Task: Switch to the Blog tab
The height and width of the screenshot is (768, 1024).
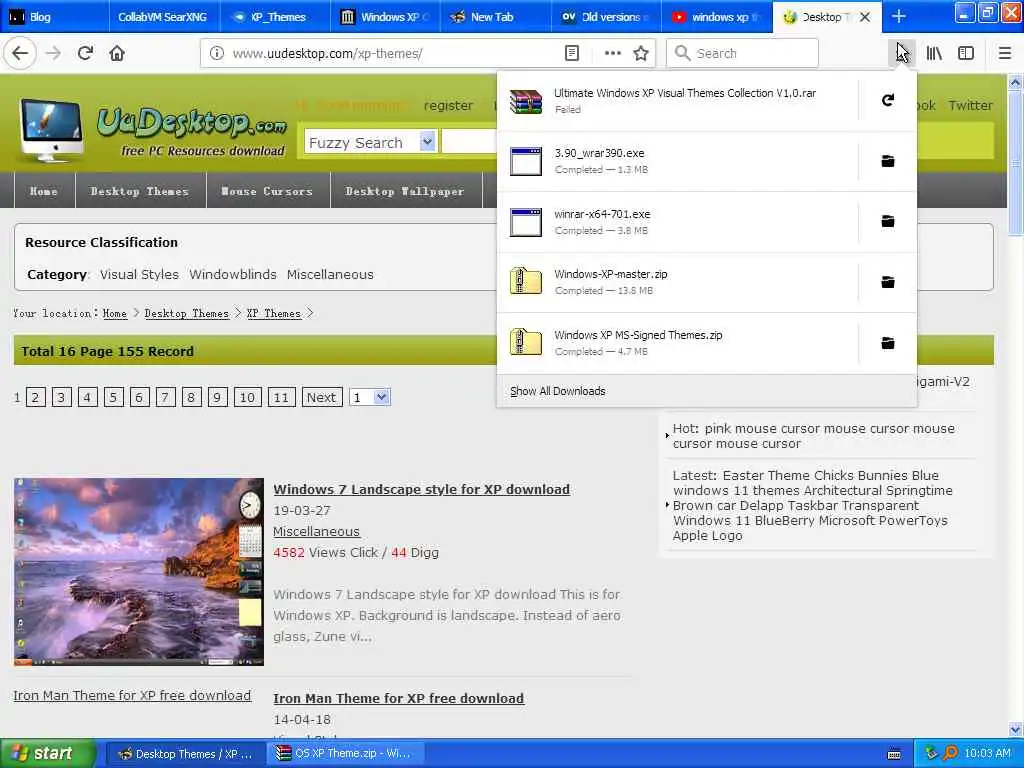Action: point(55,17)
